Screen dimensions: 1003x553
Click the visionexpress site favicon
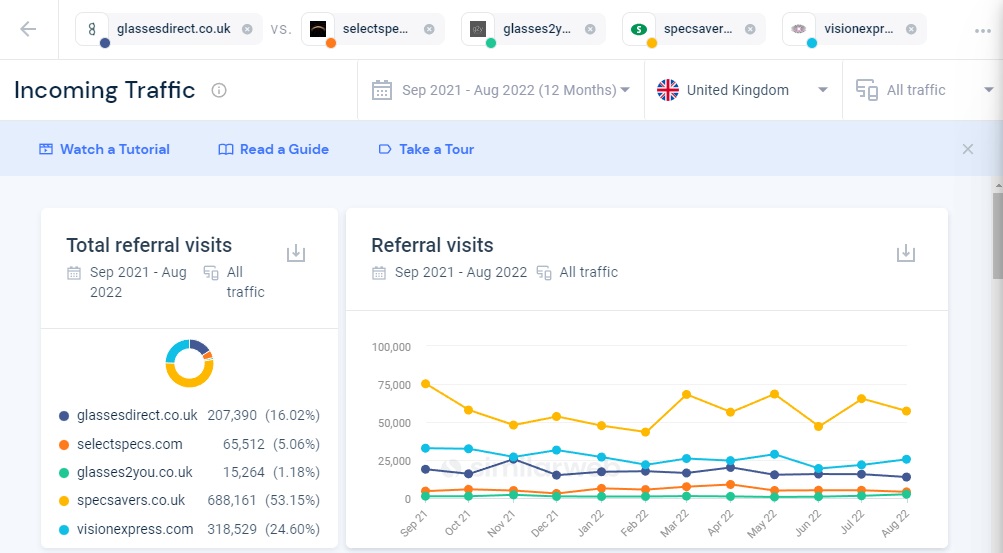798,29
